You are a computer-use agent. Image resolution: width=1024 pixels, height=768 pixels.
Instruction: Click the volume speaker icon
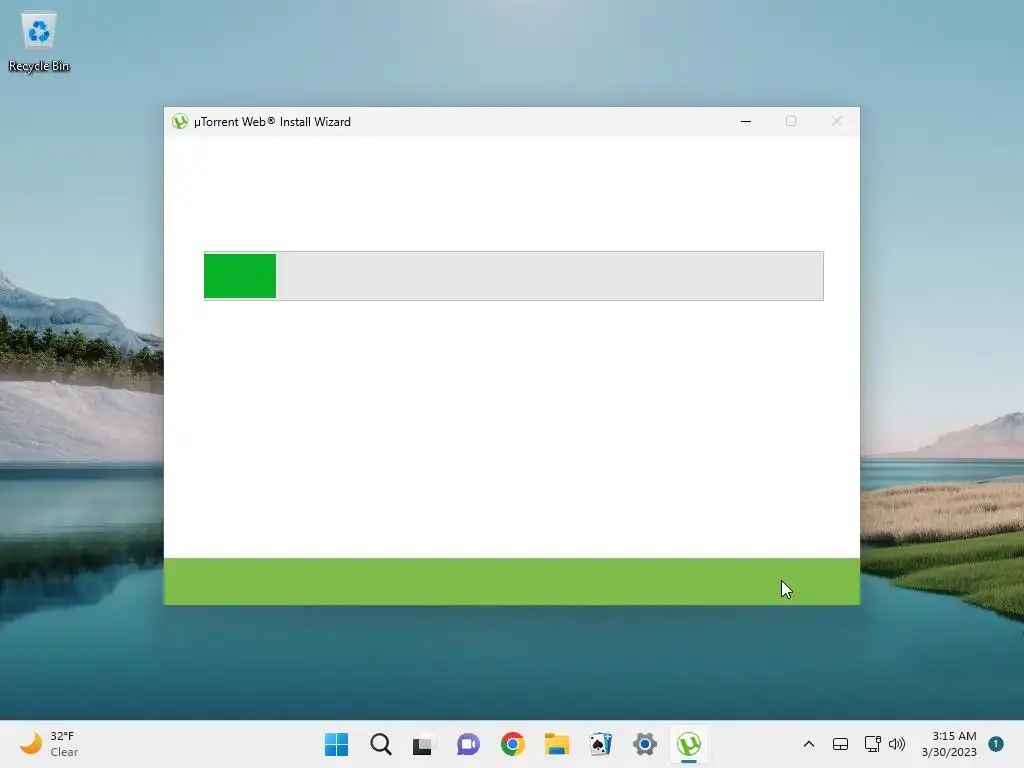point(897,744)
